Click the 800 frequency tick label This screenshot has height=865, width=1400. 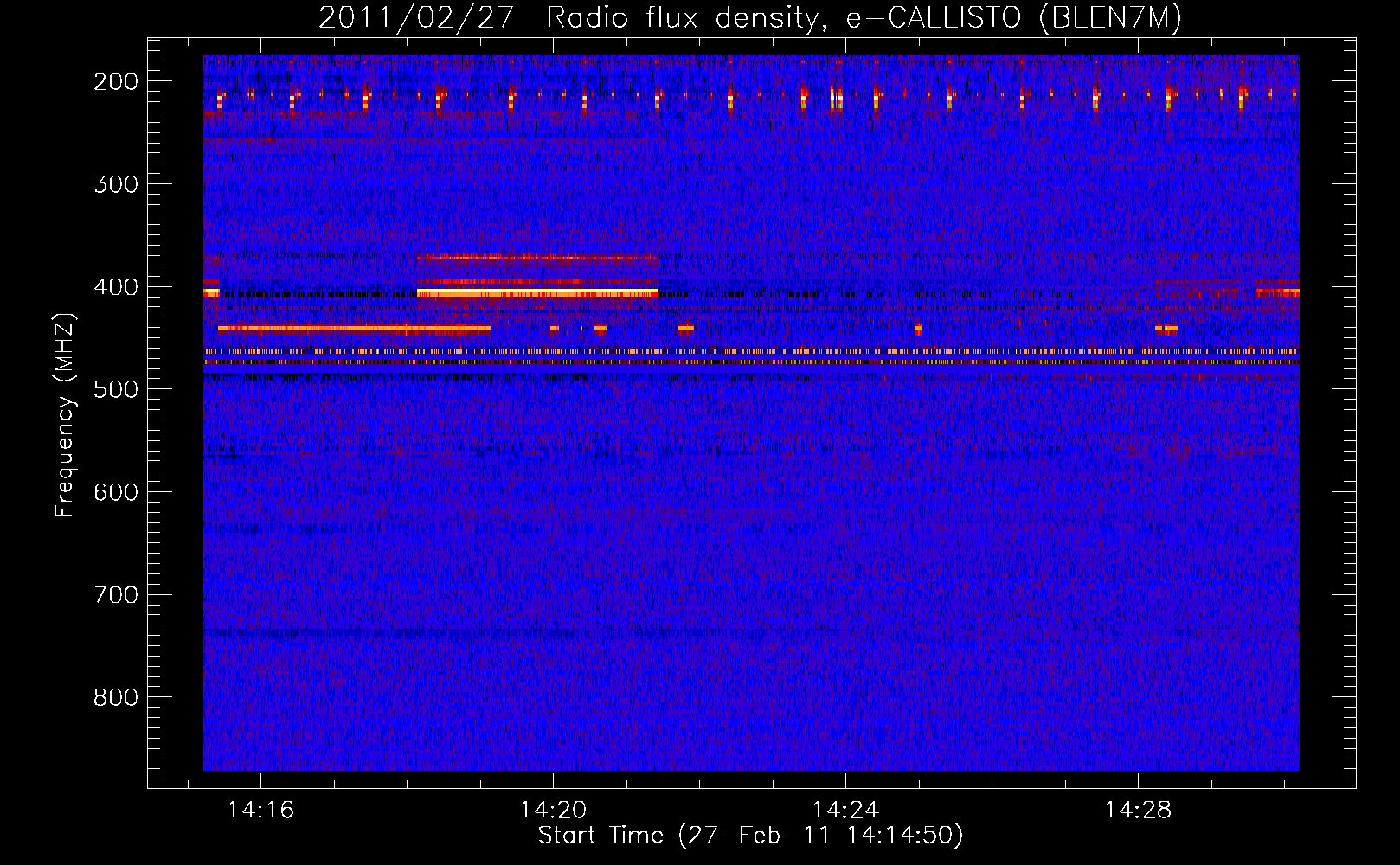115,697
